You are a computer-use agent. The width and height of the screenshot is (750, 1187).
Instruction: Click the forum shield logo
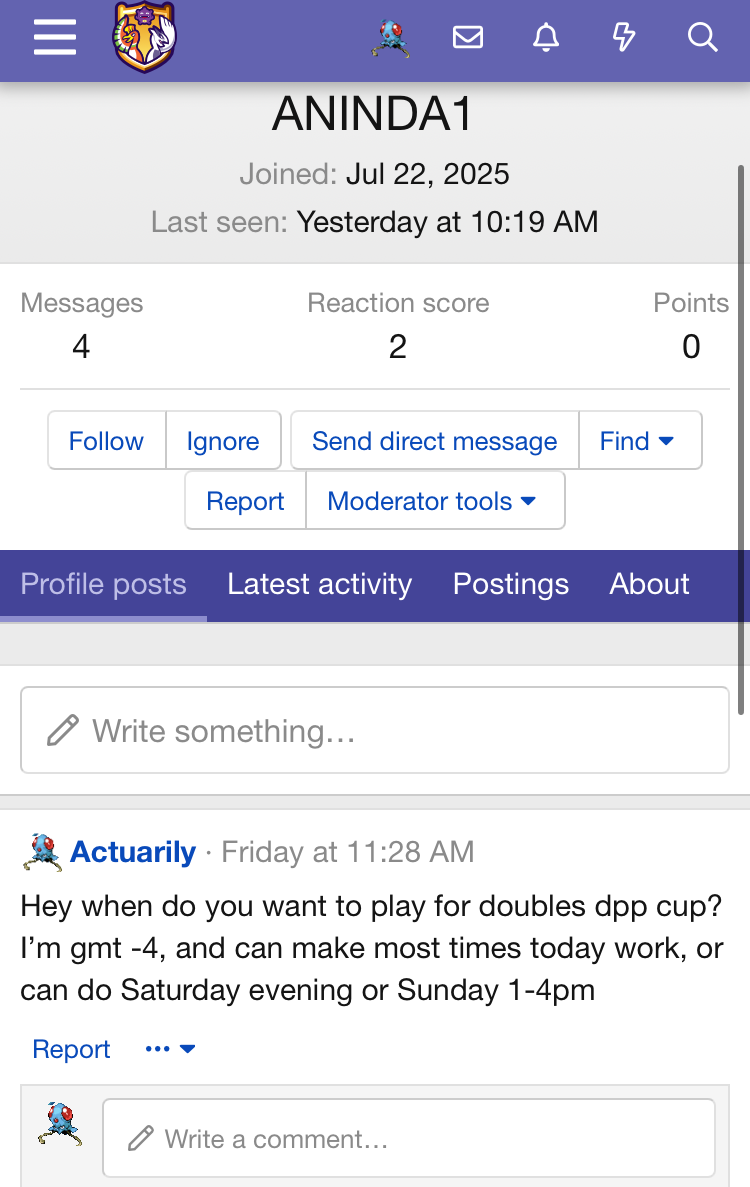pos(145,37)
